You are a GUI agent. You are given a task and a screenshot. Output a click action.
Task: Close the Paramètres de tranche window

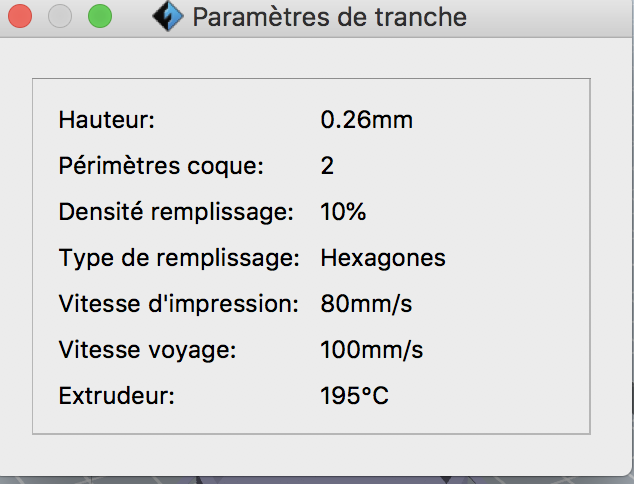click(x=21, y=17)
